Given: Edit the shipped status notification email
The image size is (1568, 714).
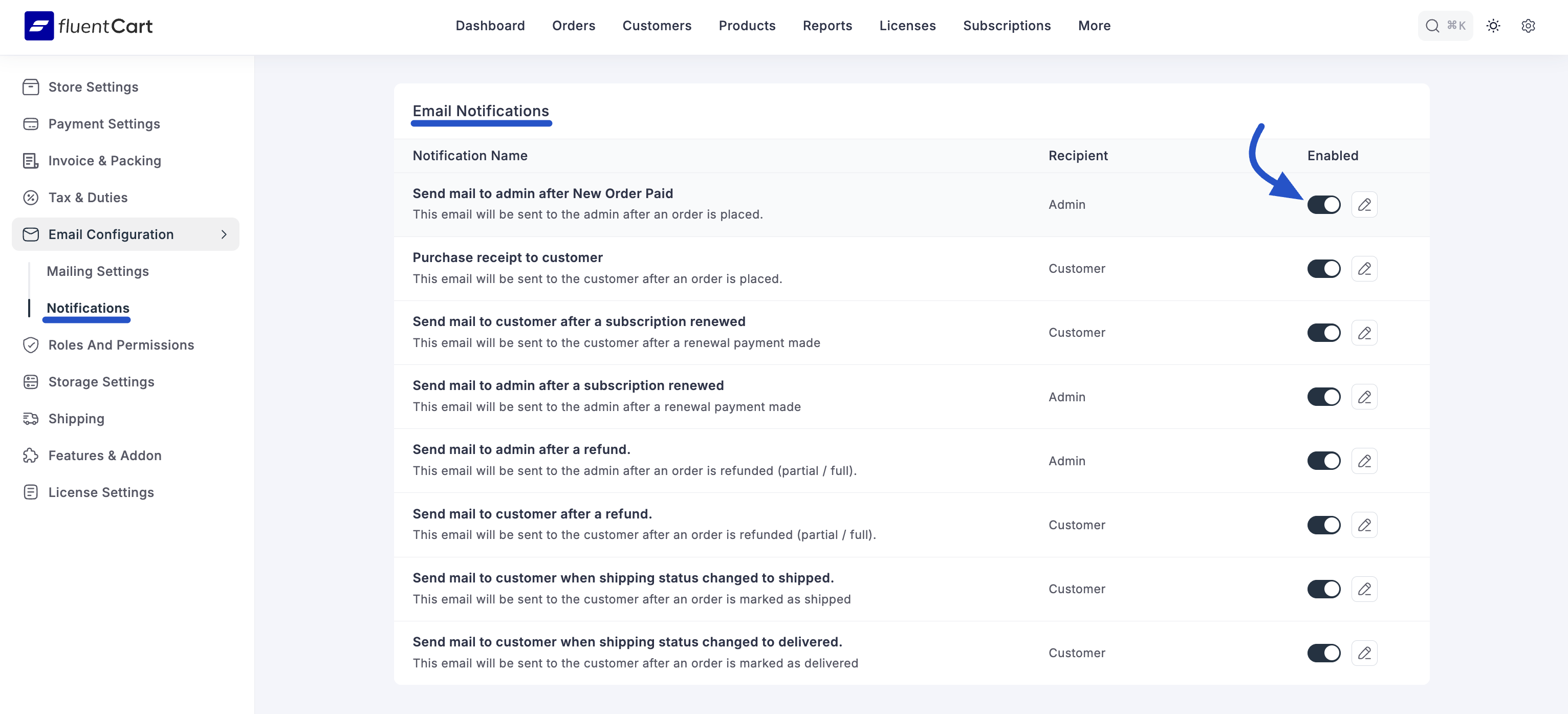Looking at the screenshot, I should (1364, 589).
